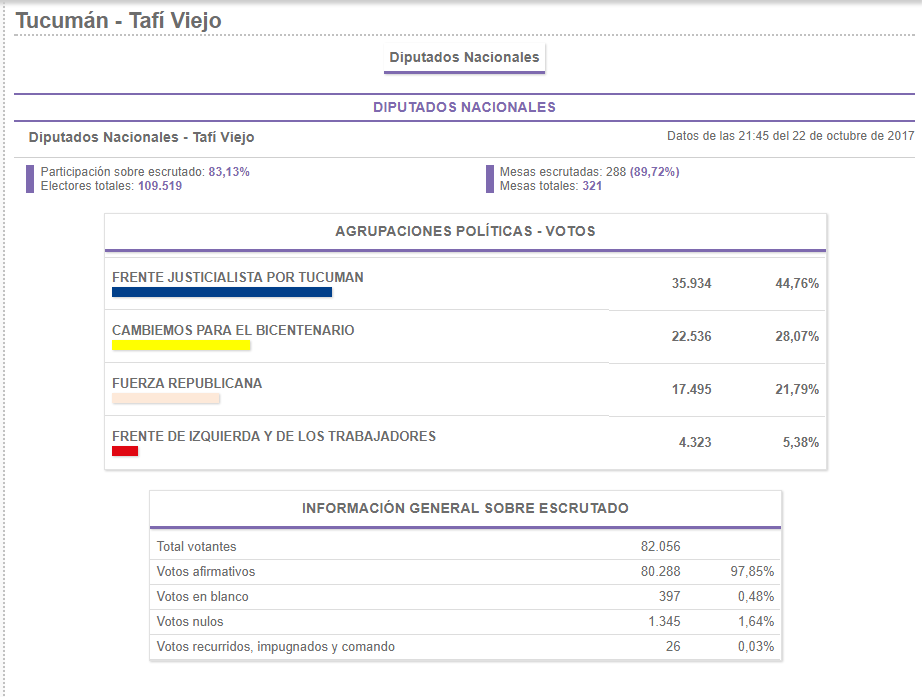Click the vote count 4.323

coord(695,442)
